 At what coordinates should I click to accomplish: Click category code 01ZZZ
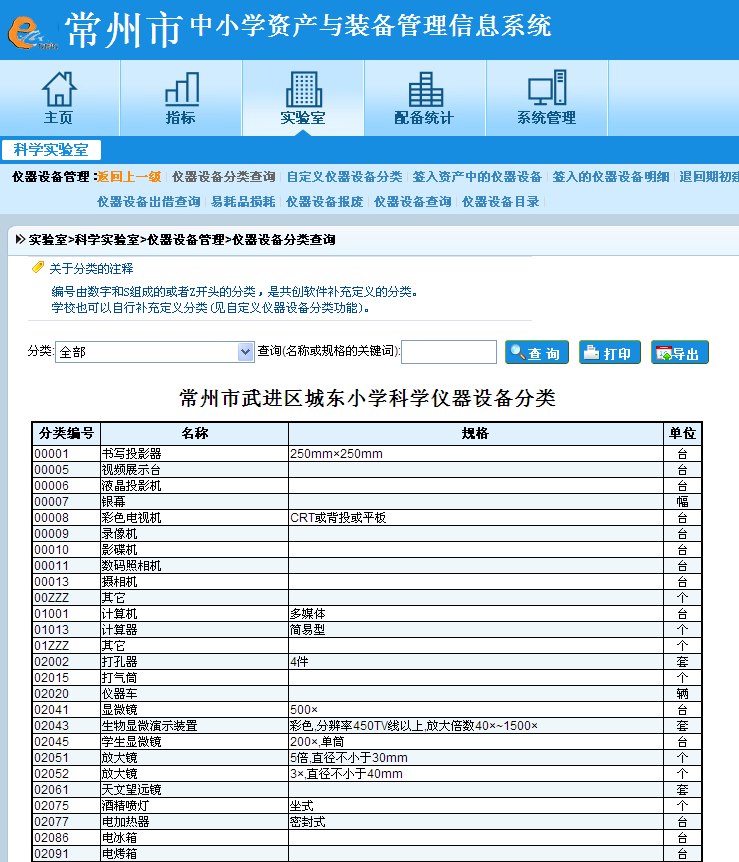click(67, 646)
